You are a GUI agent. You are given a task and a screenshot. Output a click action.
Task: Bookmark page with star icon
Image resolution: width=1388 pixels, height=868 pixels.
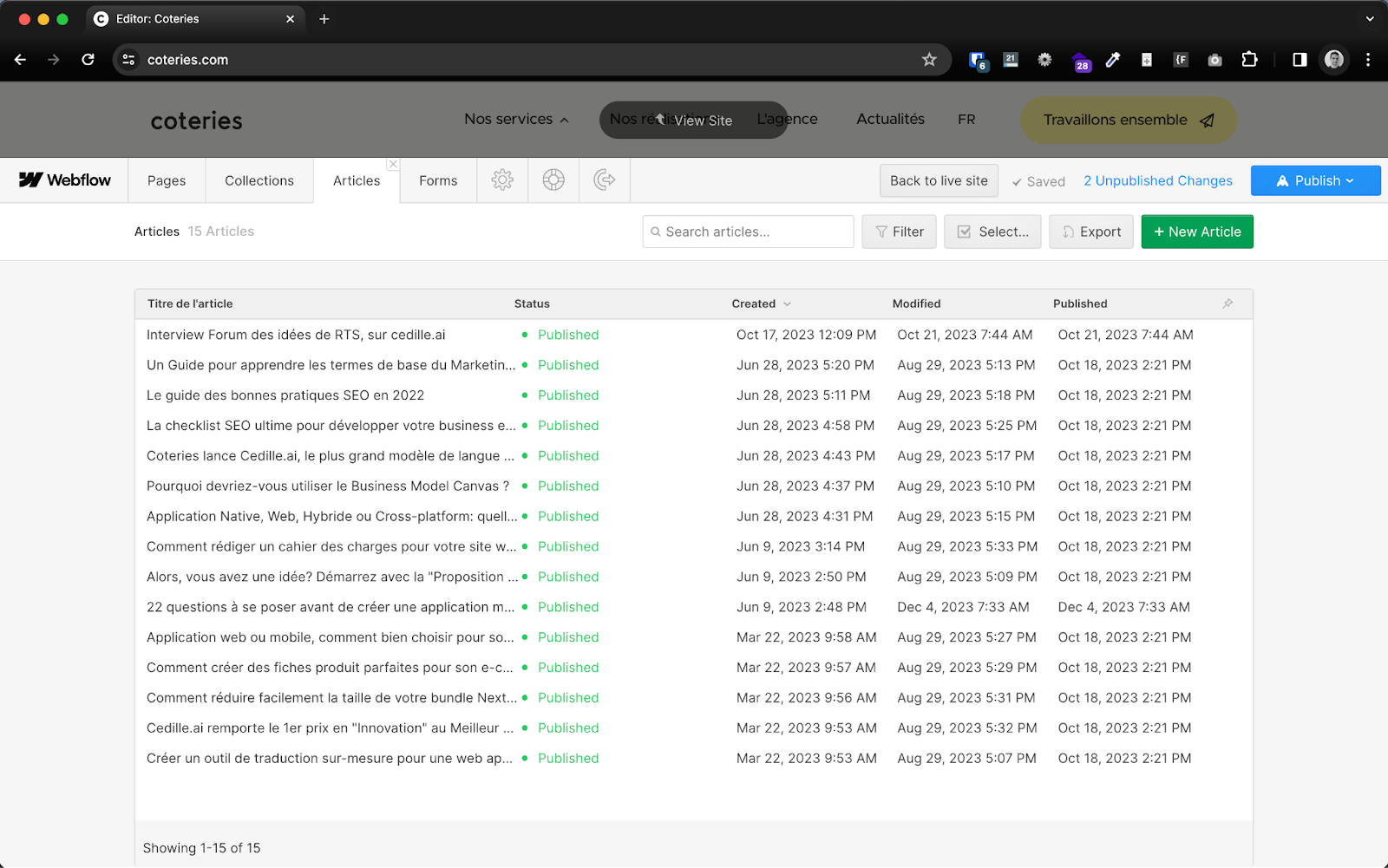pos(929,60)
